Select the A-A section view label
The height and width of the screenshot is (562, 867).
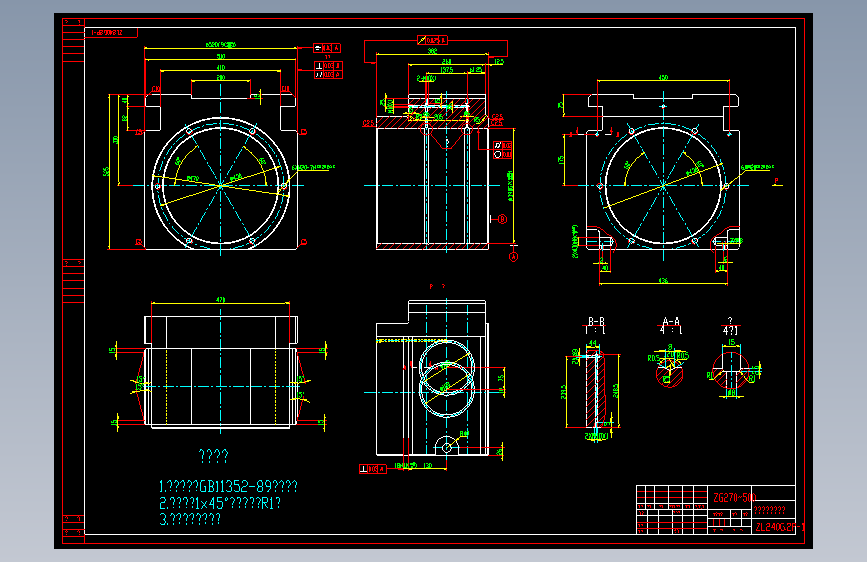[x=671, y=321]
